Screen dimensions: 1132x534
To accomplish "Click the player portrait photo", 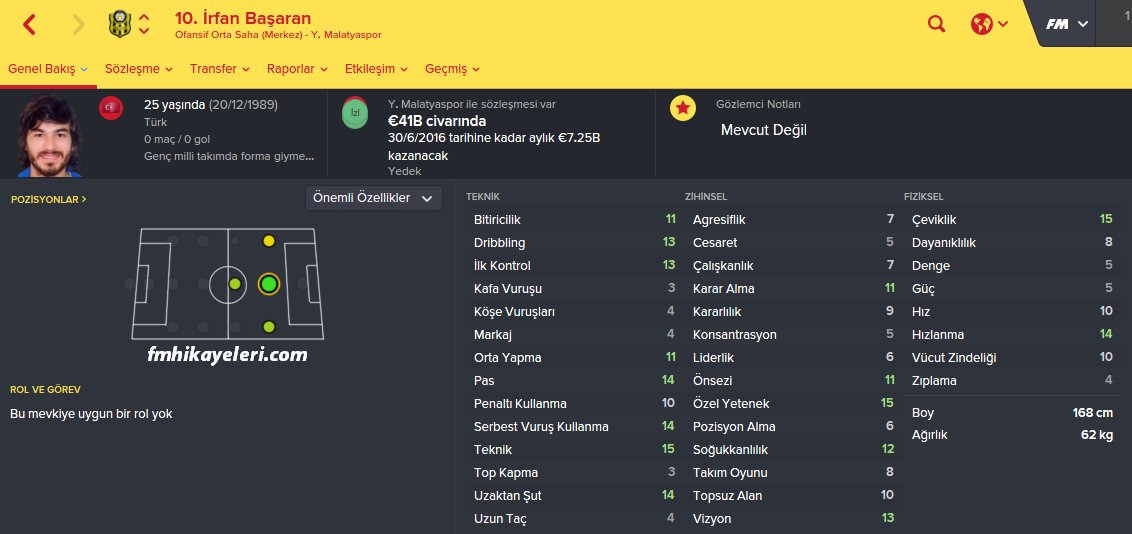I will (x=49, y=136).
